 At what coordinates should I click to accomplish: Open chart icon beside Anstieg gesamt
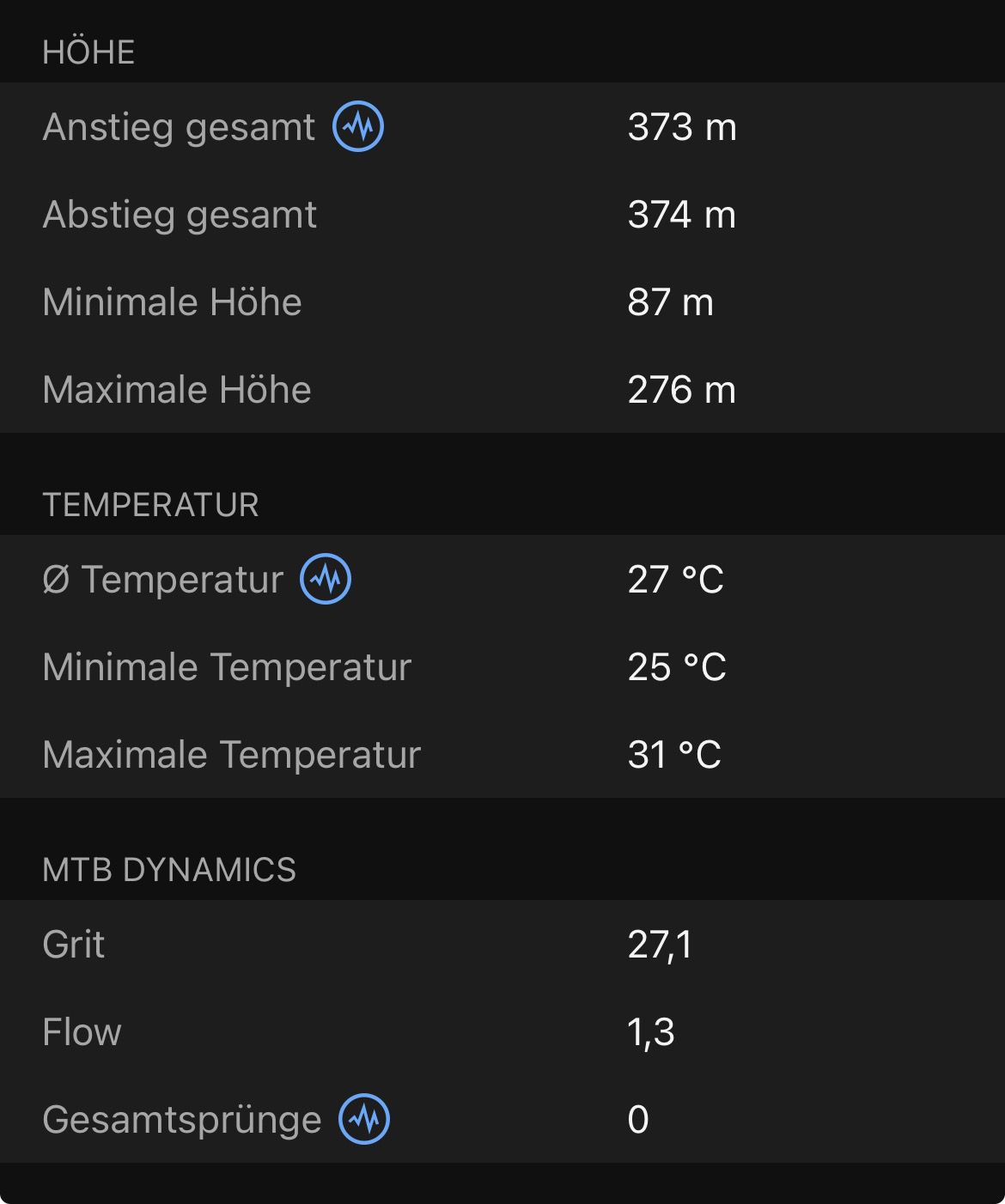358,126
